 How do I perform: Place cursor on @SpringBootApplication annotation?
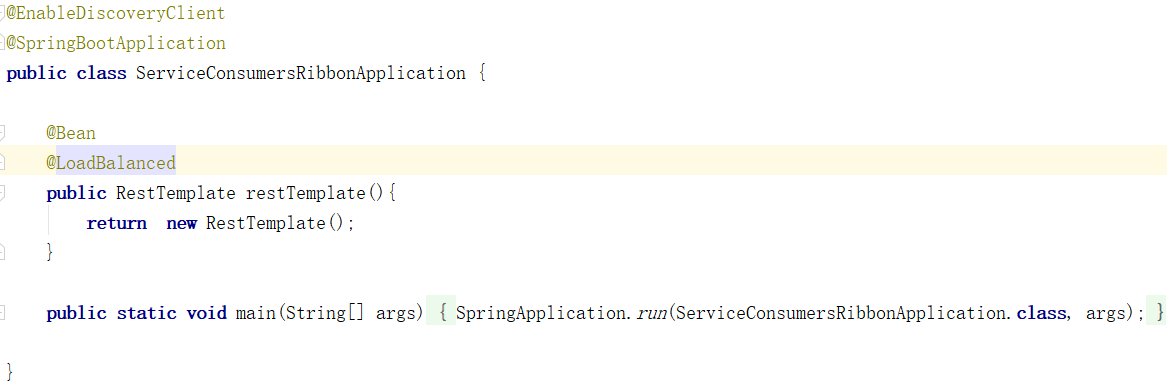tap(115, 43)
